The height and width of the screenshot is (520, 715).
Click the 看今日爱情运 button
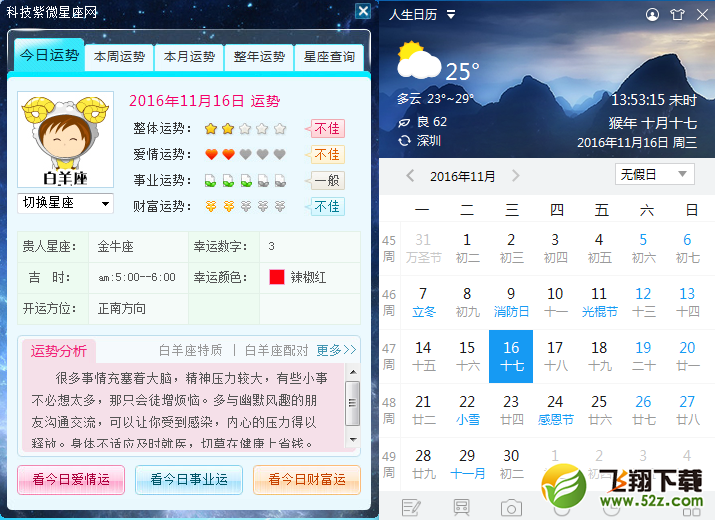click(71, 480)
